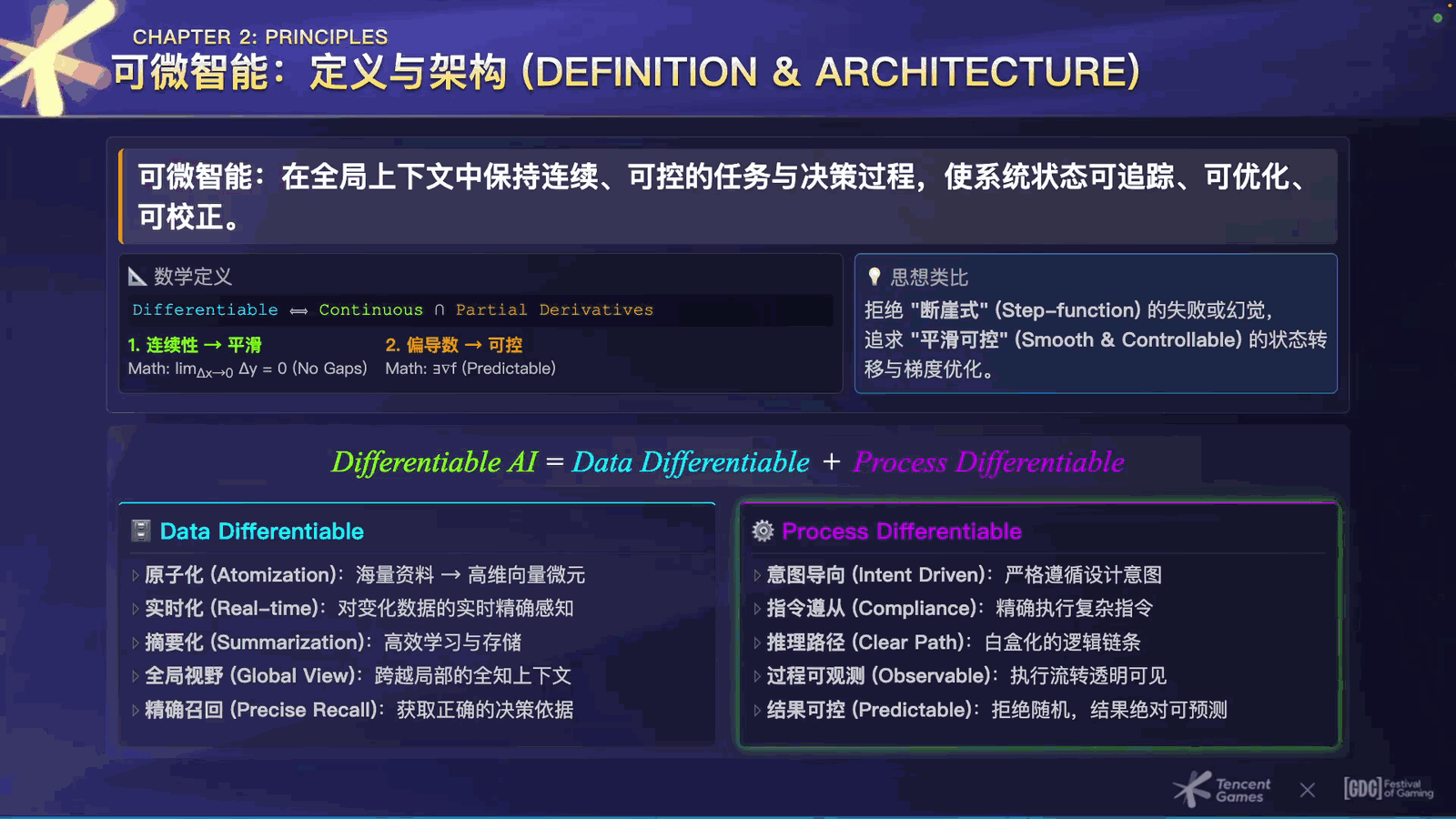Expand the 指令遵从 (Compliance) bullet arrow

coord(757,609)
